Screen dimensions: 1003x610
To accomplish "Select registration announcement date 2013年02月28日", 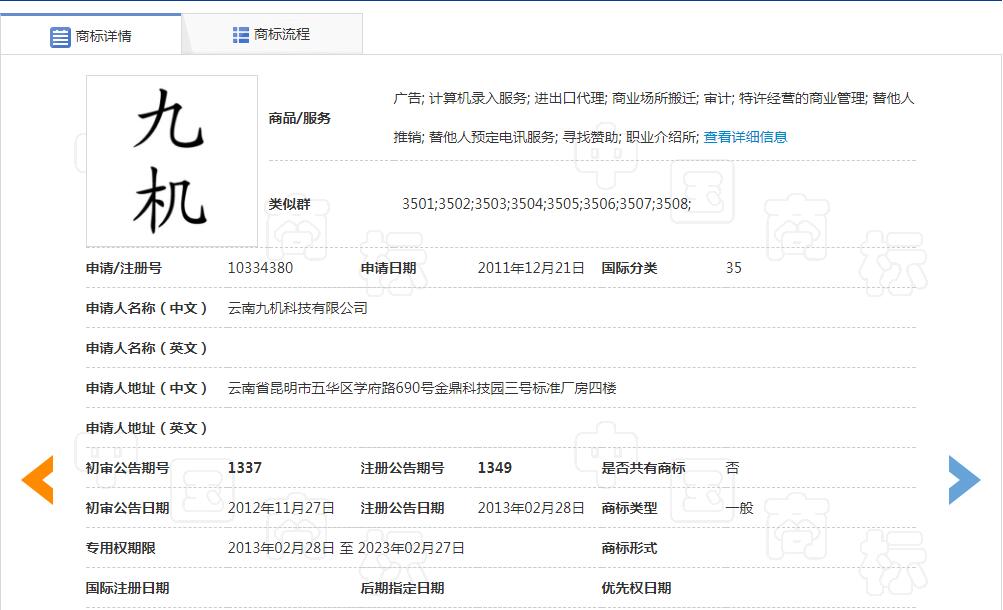I will 531,508.
